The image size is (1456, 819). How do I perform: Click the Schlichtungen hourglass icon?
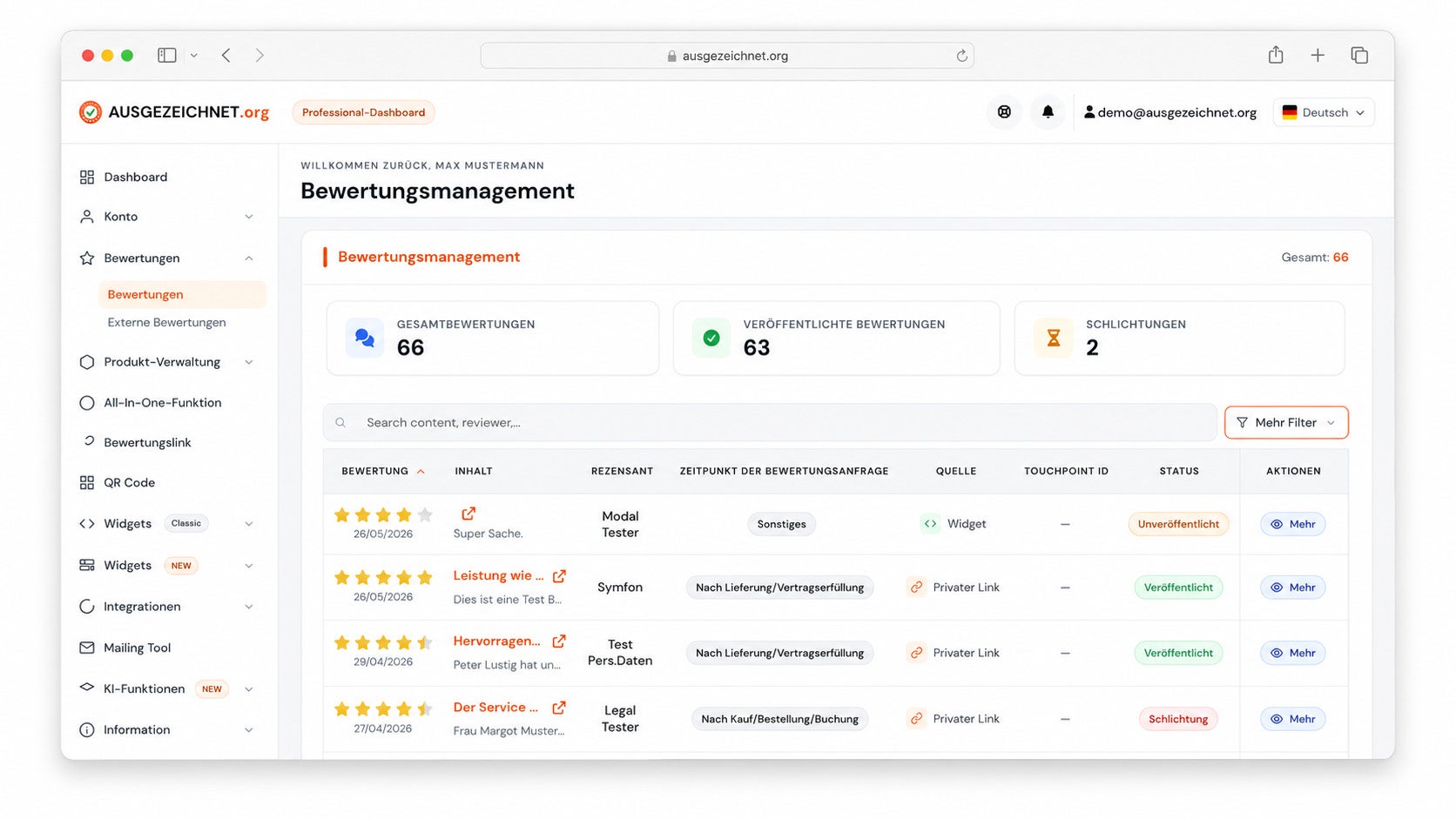pos(1054,338)
